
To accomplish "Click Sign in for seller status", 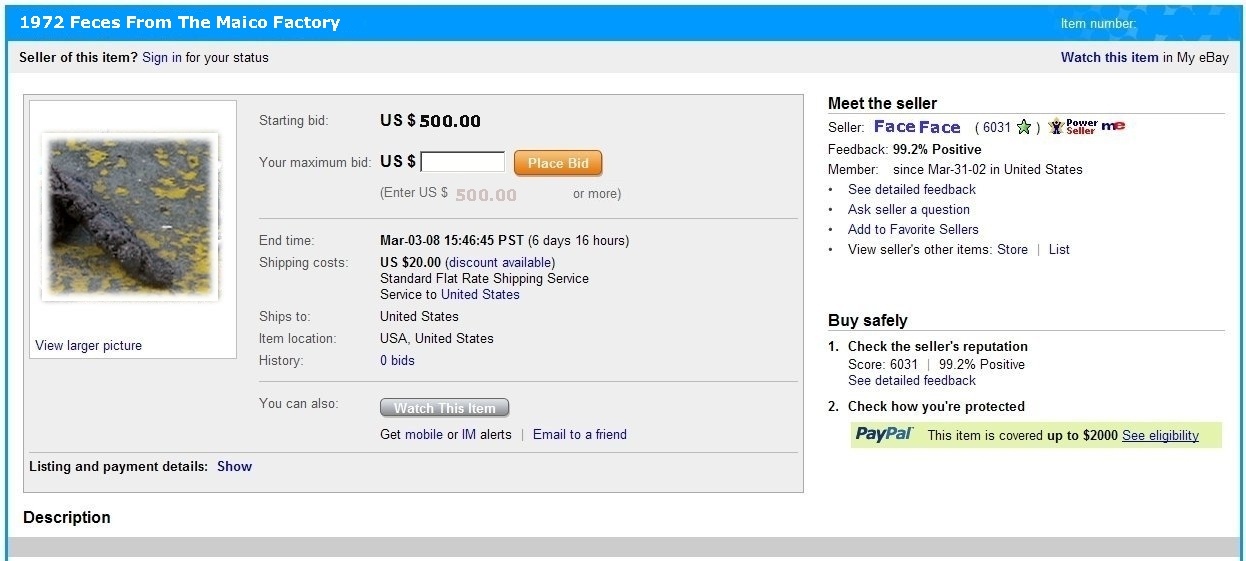I will coord(162,57).
